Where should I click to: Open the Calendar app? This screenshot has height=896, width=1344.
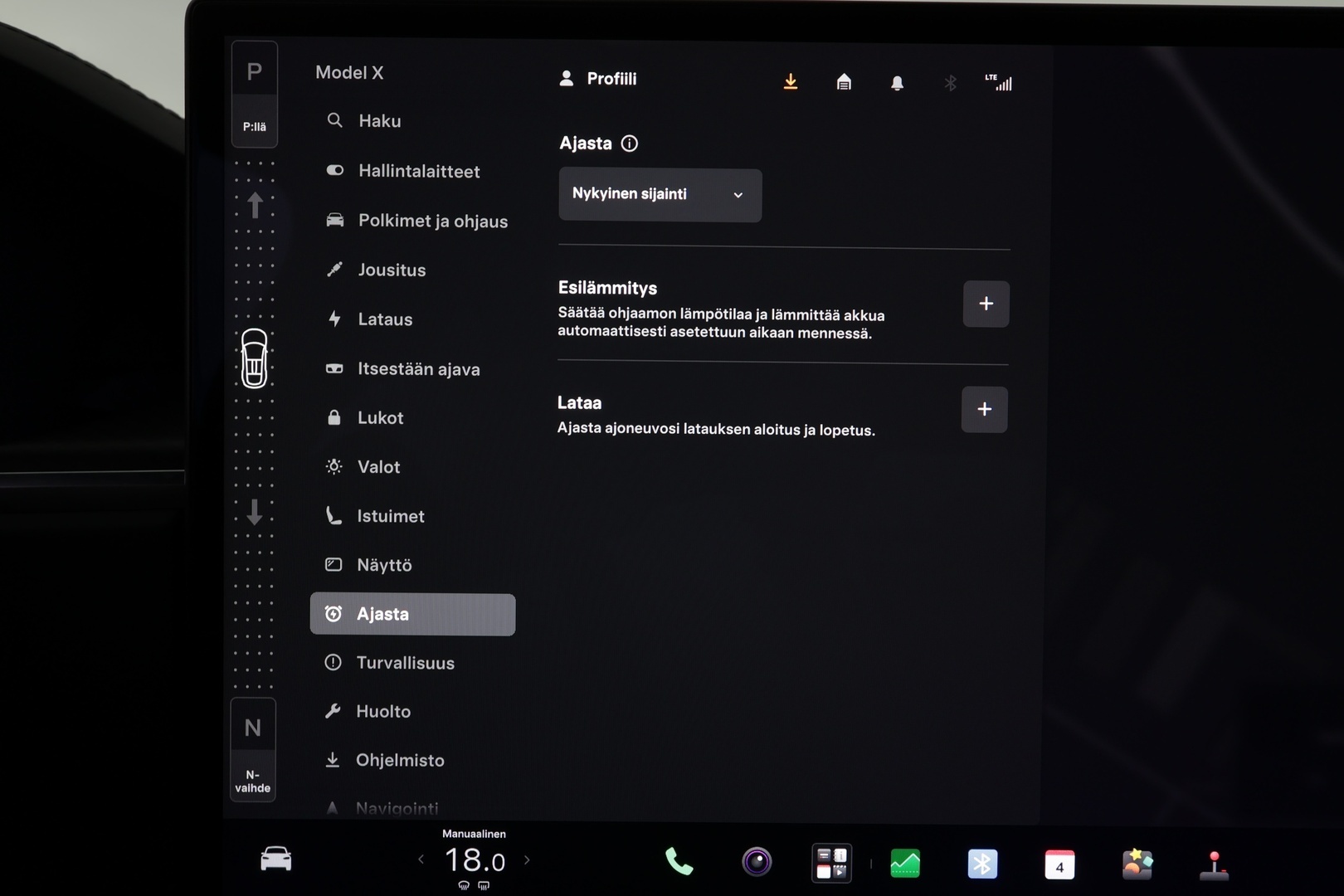click(x=1059, y=864)
